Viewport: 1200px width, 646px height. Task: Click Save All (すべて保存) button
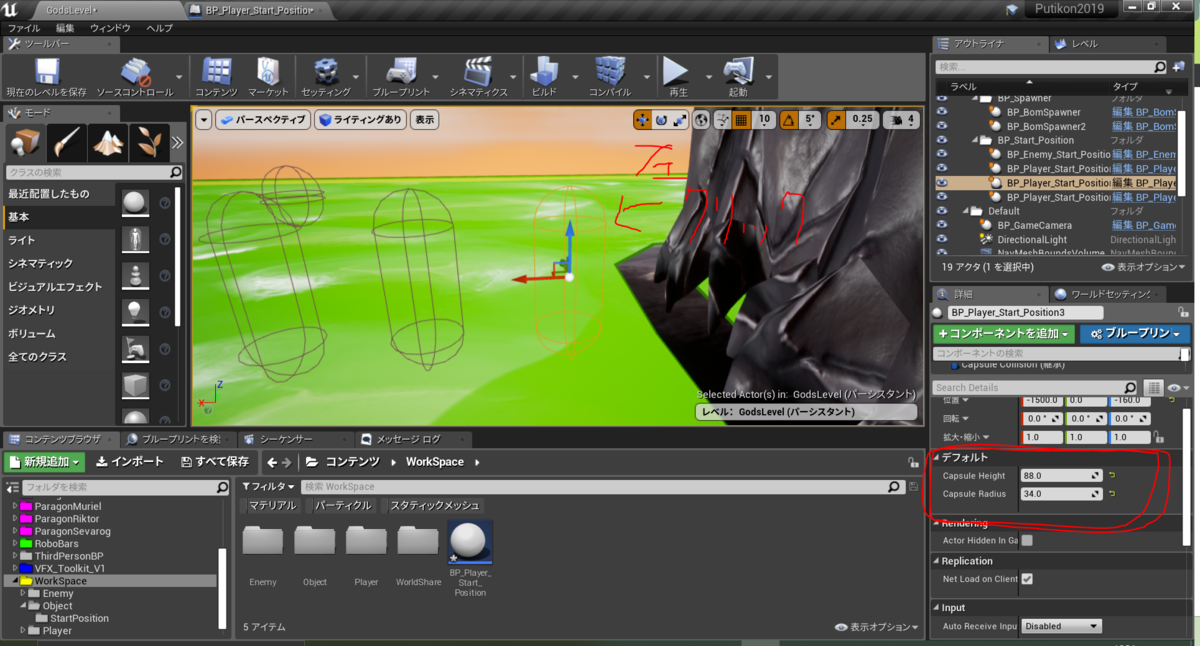coord(215,462)
